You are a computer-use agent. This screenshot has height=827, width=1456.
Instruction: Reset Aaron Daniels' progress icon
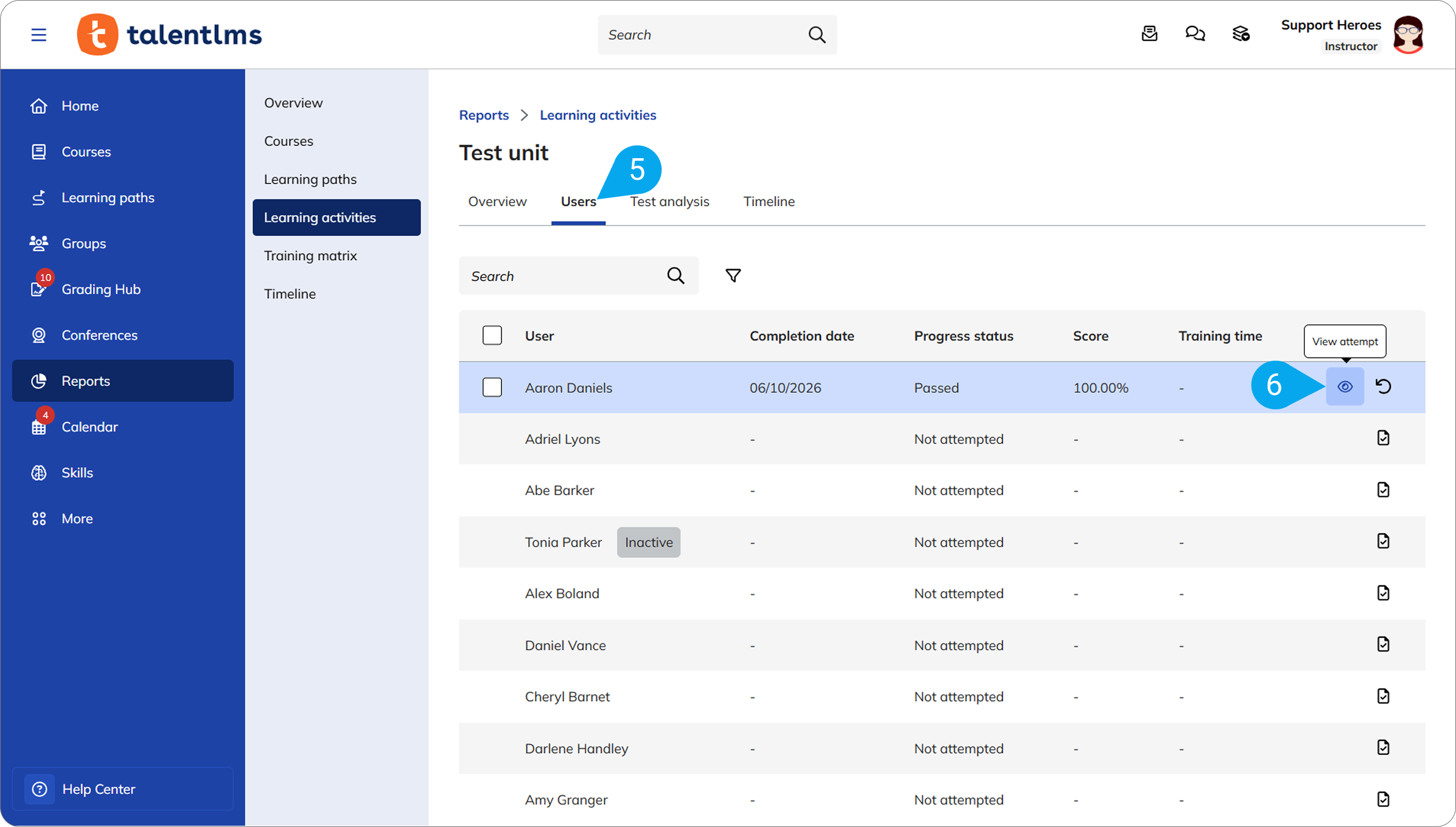tap(1383, 387)
